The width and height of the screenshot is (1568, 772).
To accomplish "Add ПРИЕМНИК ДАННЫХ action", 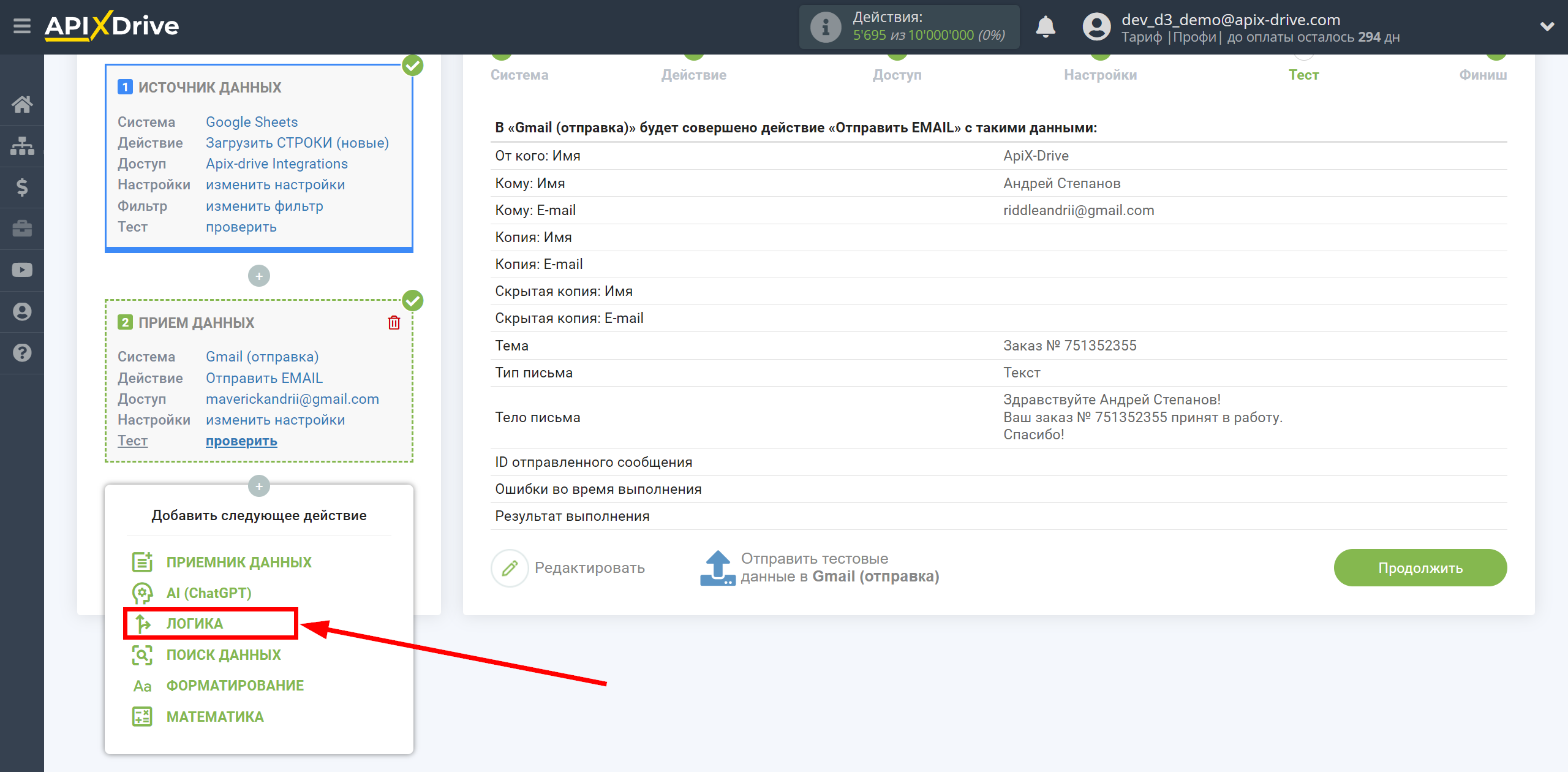I will tap(239, 562).
